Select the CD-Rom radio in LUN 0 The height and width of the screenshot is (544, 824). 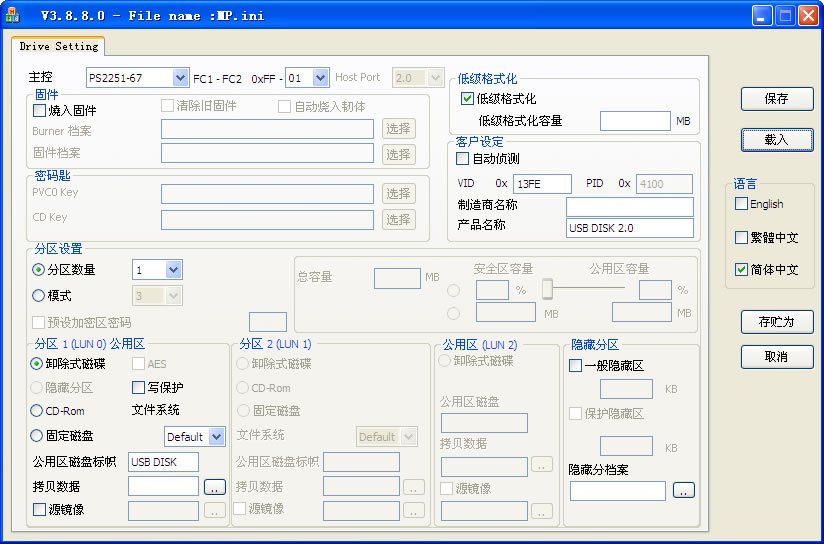[38, 411]
